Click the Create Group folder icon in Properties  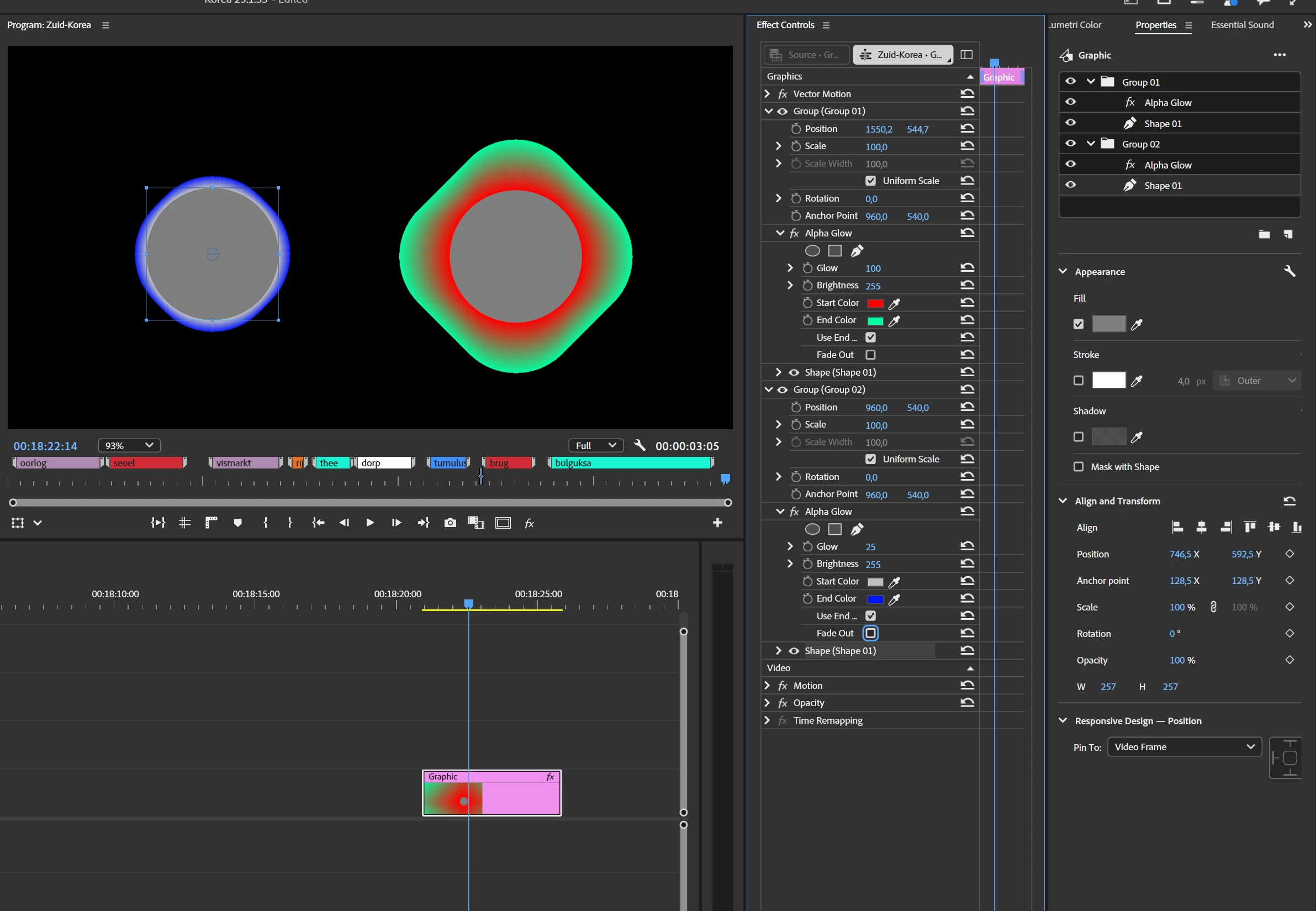pos(1264,234)
